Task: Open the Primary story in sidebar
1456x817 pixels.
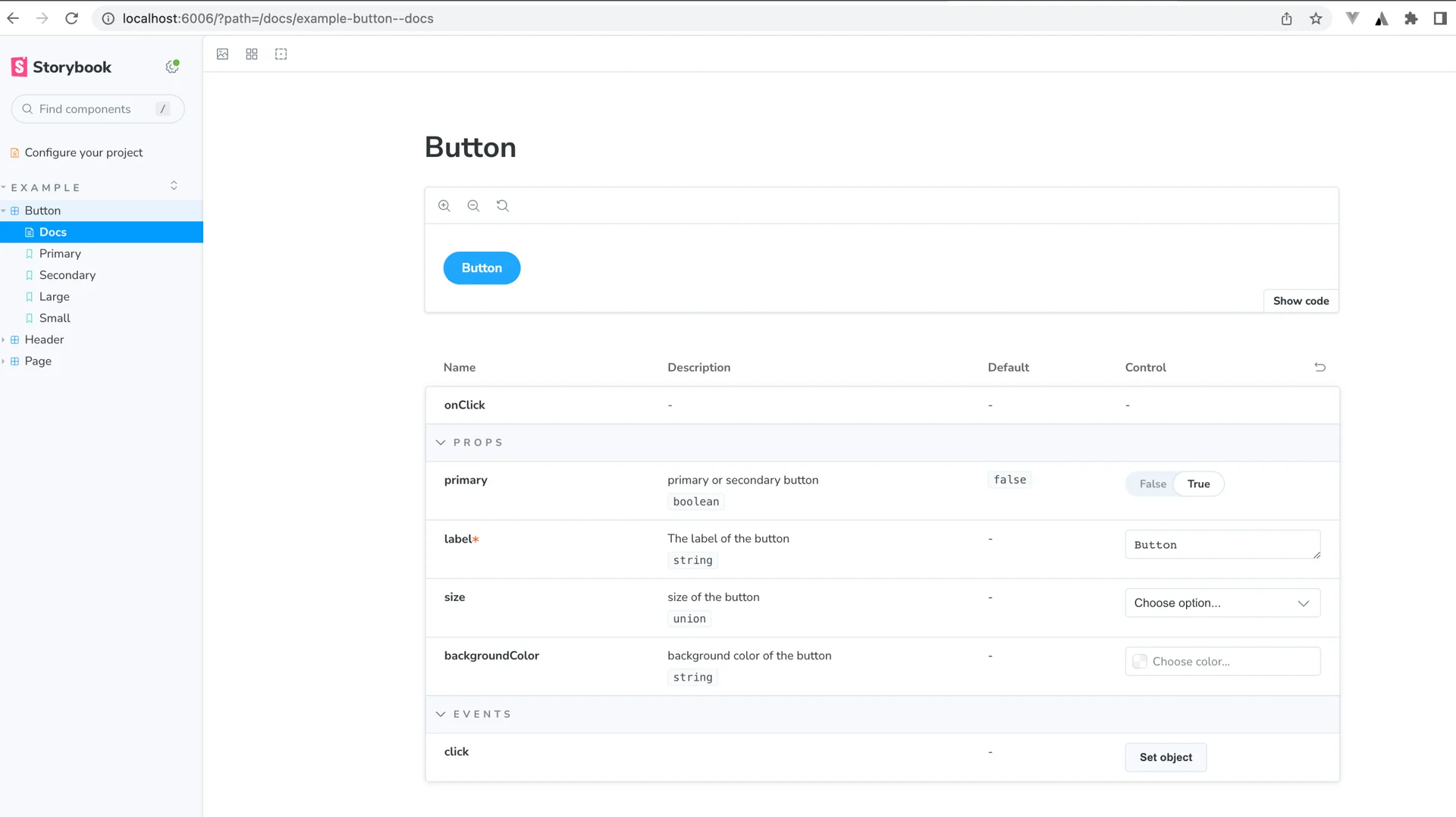Action: [x=60, y=253]
